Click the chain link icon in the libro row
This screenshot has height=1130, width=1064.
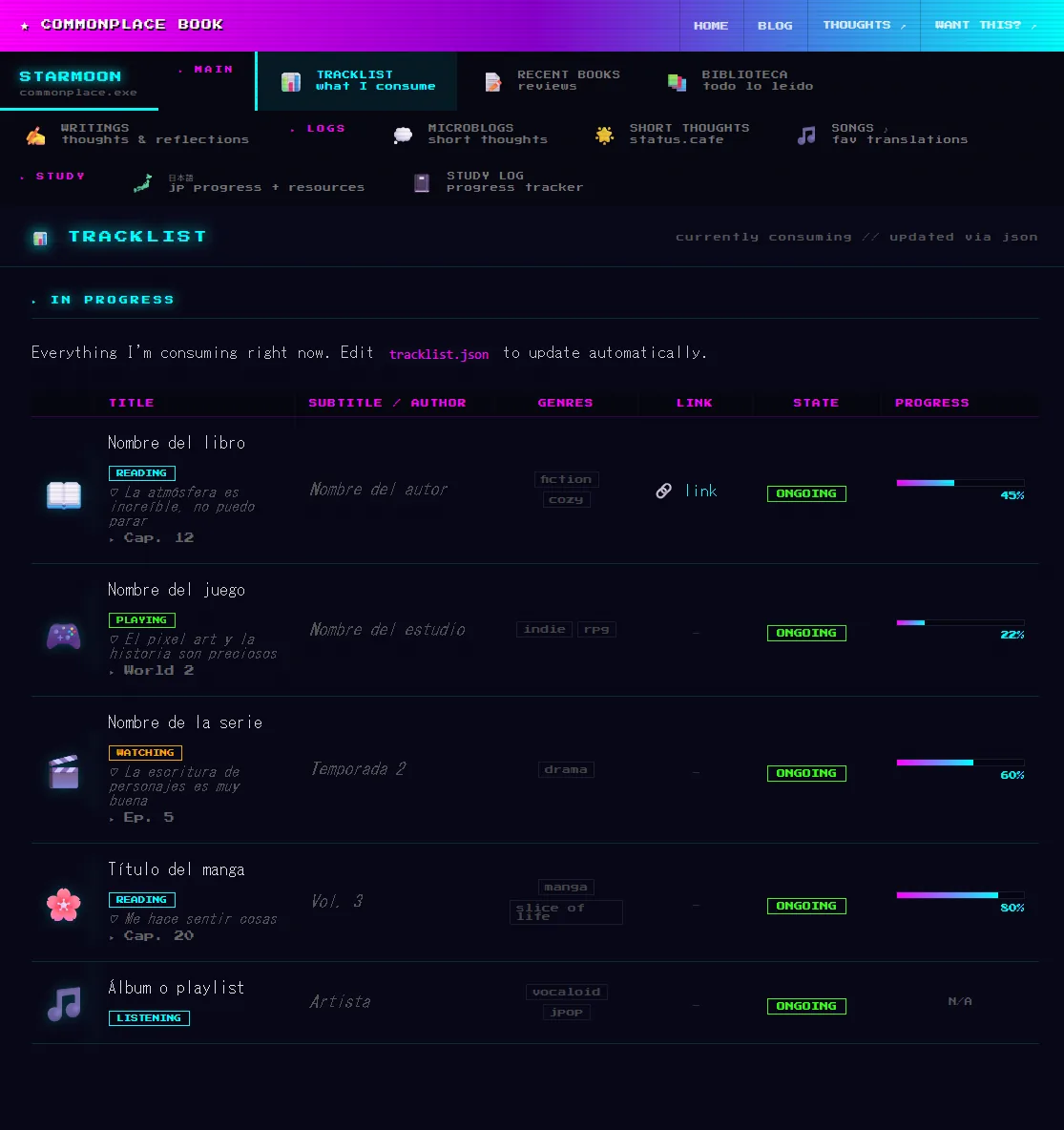[663, 491]
